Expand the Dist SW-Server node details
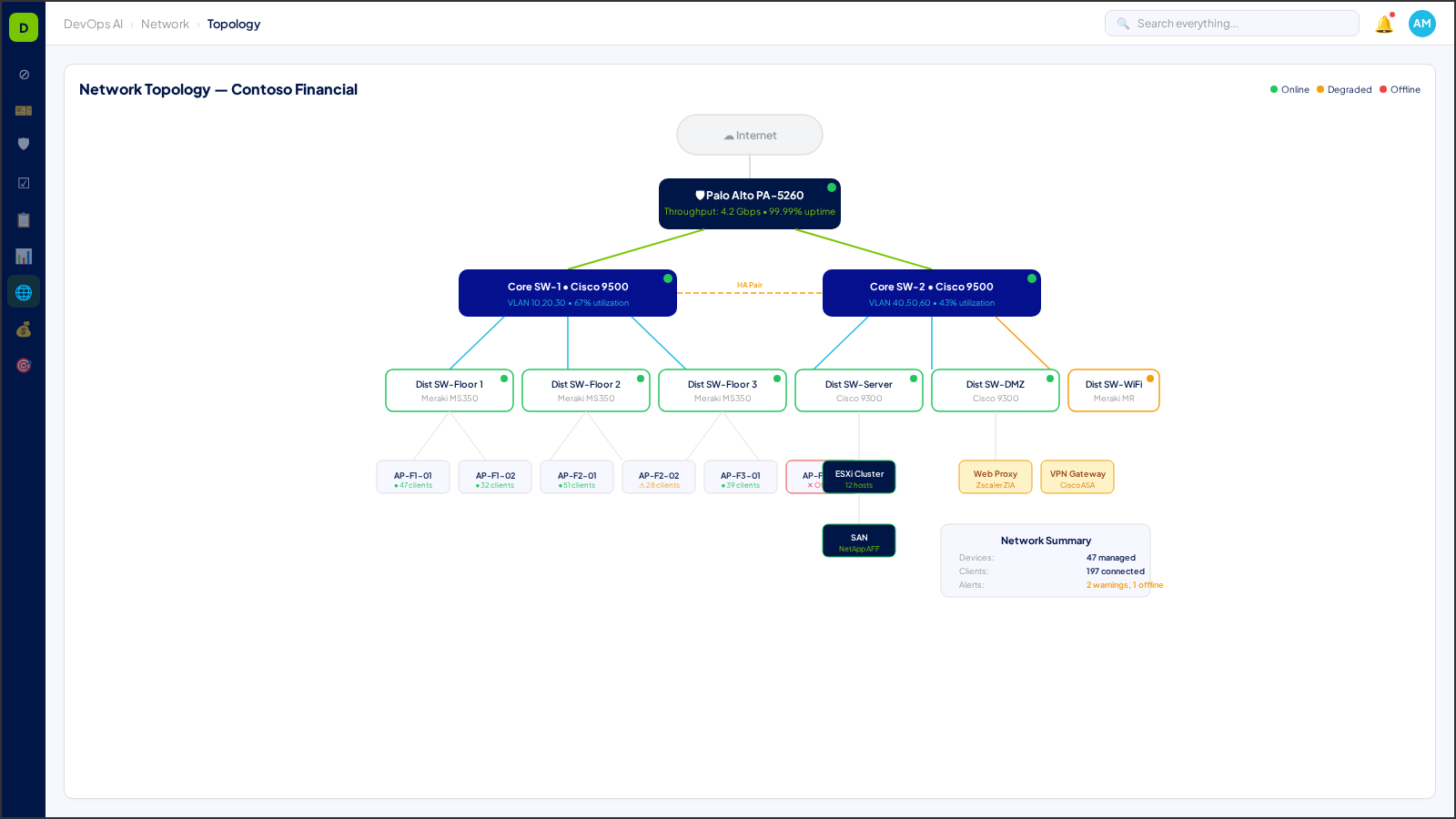This screenshot has width=1456, height=819. 858,389
